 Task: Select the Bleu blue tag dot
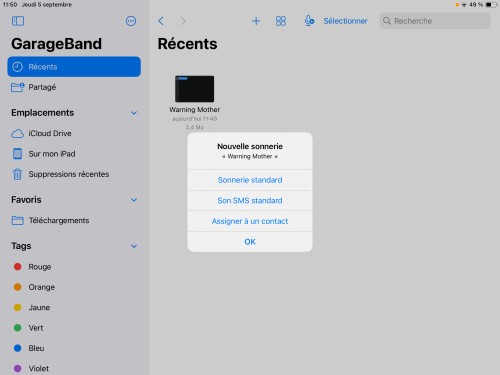[x=18, y=348]
